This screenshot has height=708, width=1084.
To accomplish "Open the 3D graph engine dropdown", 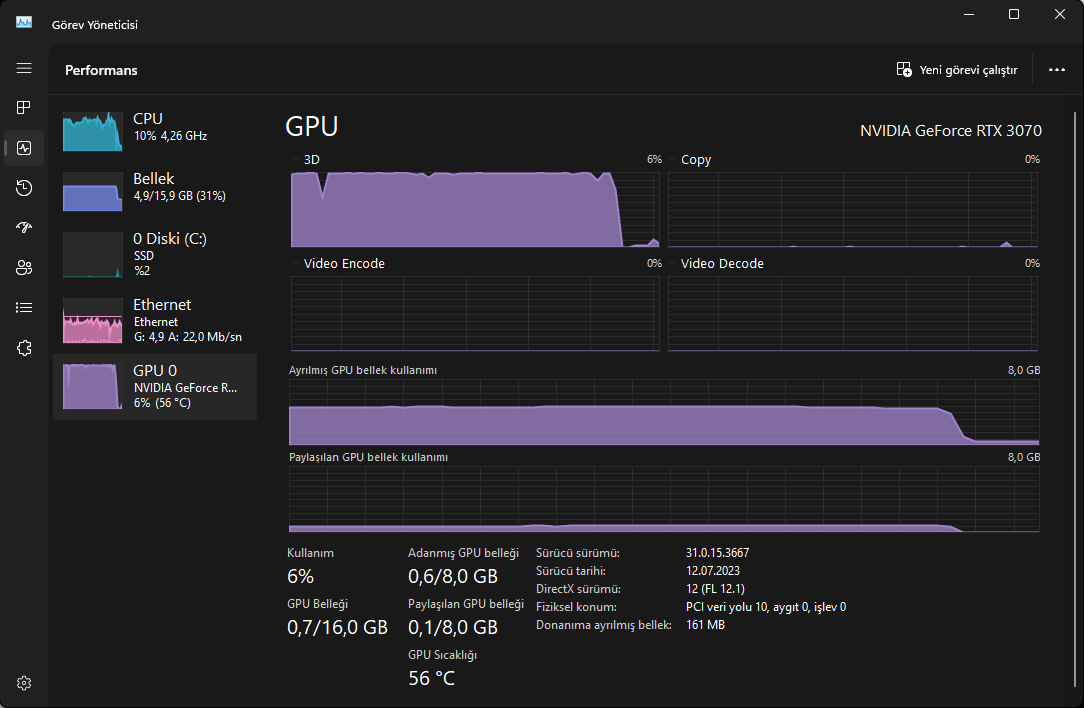I will pyautogui.click(x=297, y=160).
